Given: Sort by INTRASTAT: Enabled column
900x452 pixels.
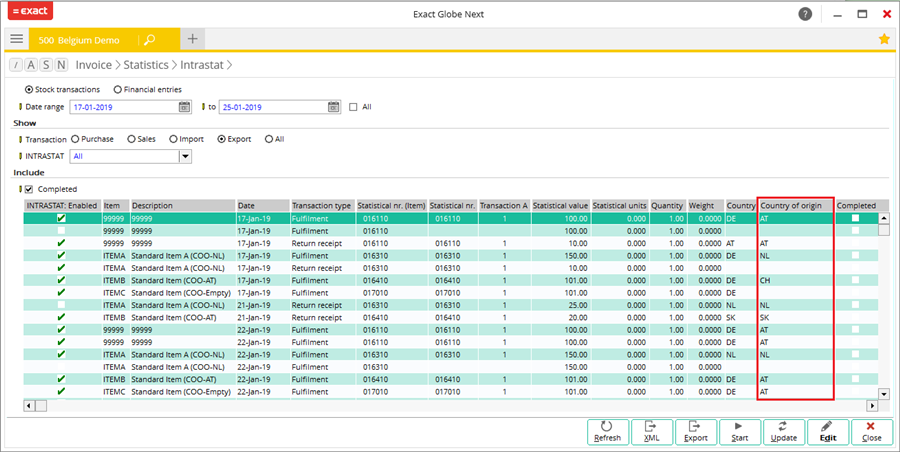Looking at the screenshot, I should pos(62,206).
